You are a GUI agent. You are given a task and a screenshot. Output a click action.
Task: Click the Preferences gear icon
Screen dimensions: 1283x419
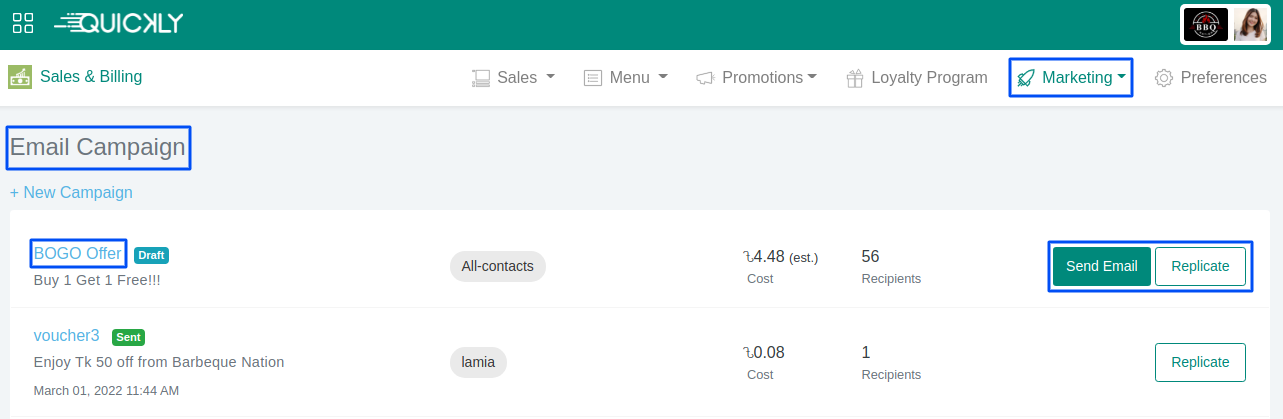1164,78
